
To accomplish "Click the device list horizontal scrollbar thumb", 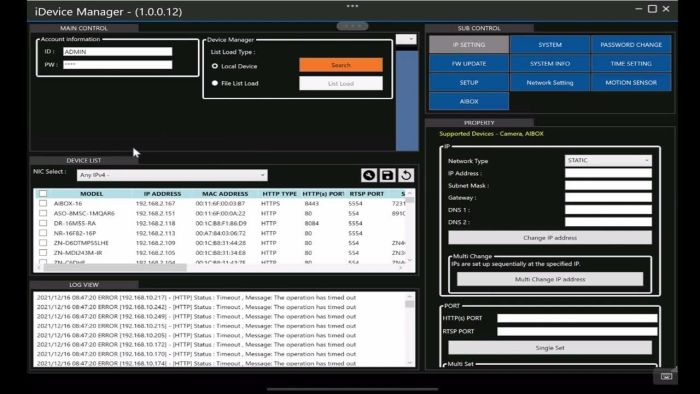I will coord(115,268).
